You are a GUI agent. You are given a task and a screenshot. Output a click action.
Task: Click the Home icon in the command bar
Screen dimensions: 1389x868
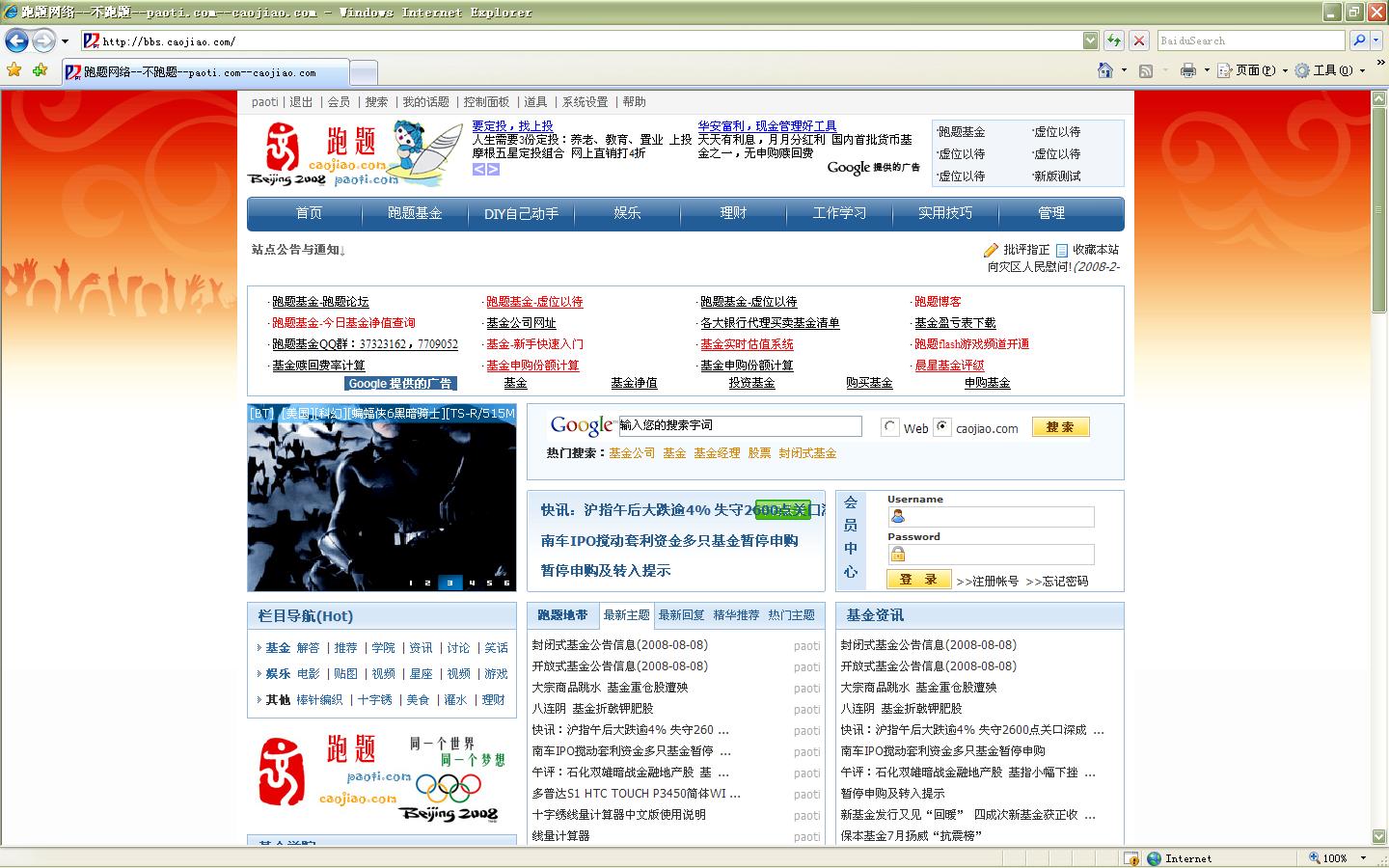click(x=1105, y=70)
